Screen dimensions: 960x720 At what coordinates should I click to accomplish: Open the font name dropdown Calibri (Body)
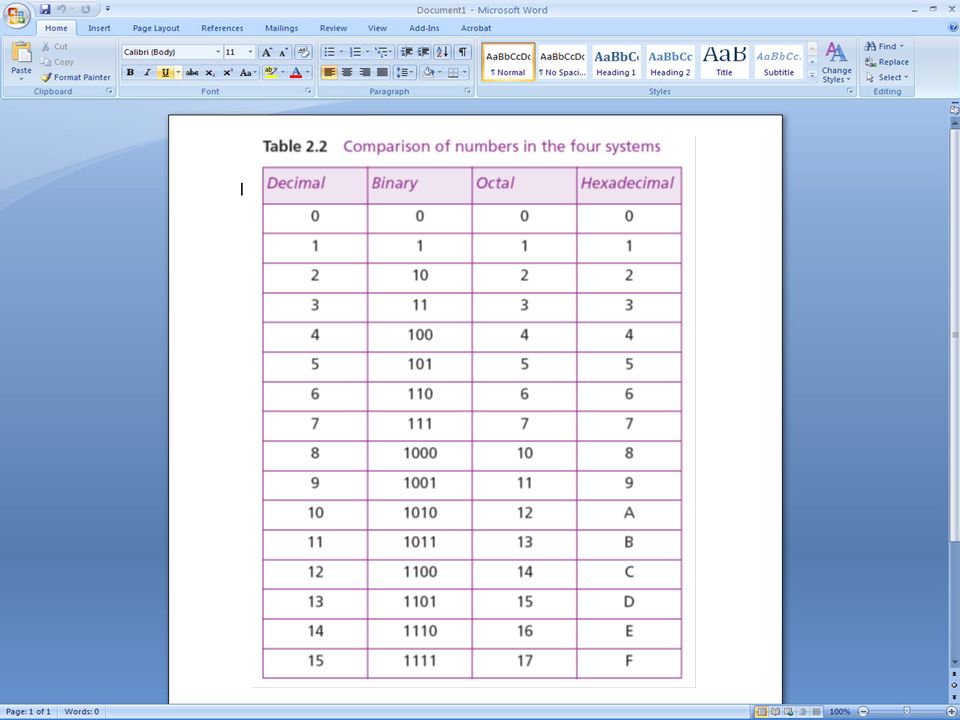coord(217,52)
